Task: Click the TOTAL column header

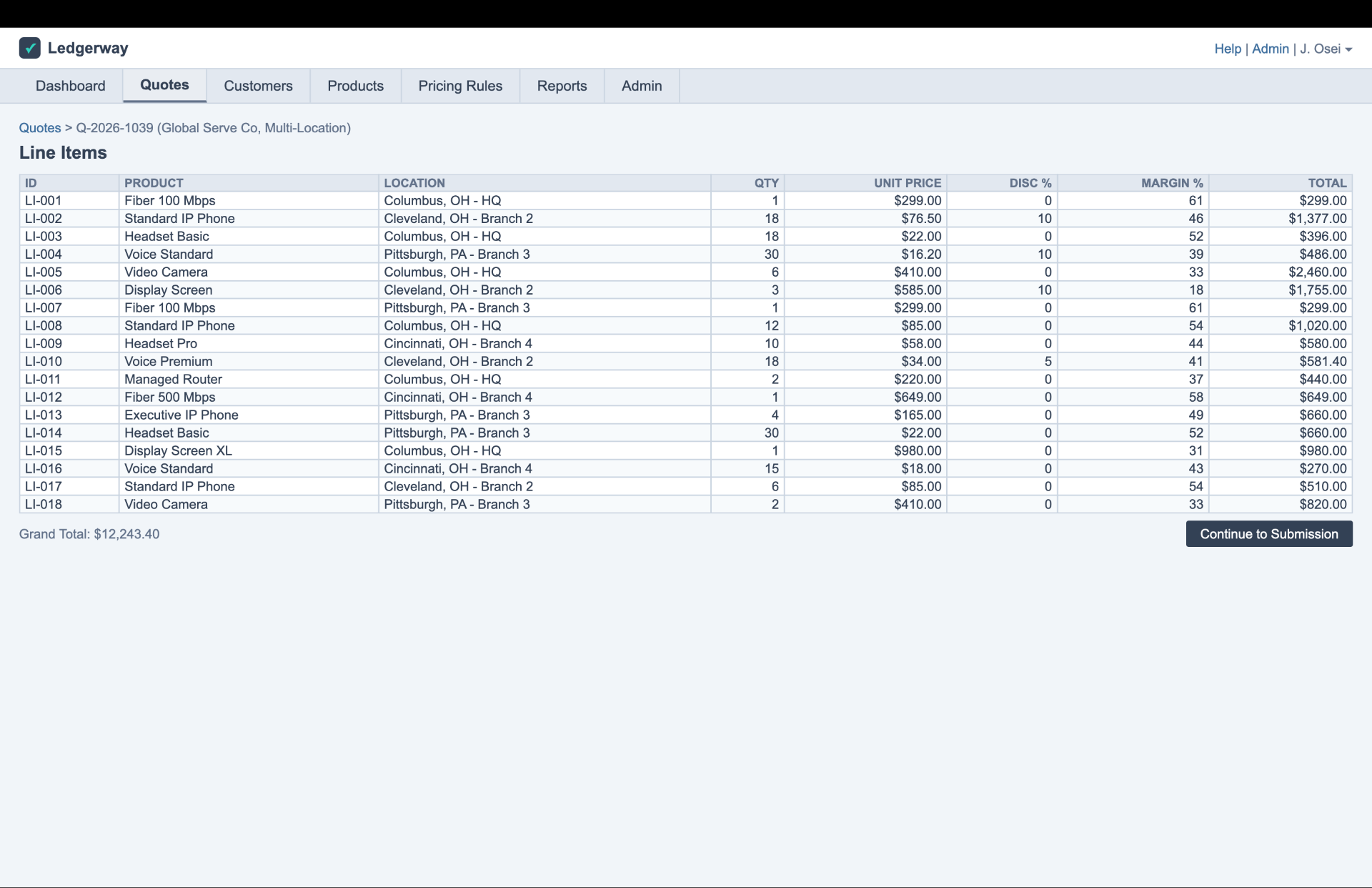Action: pos(1280,183)
